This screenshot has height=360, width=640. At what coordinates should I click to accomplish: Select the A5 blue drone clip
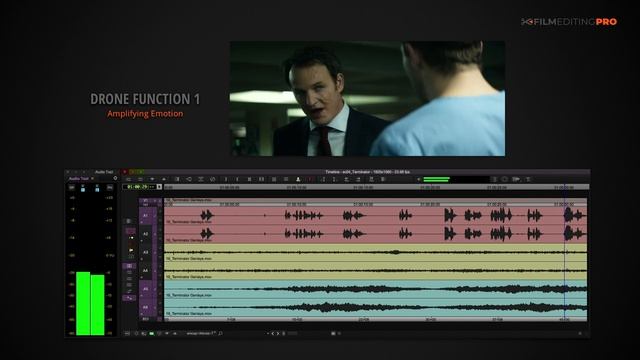pos(376,289)
